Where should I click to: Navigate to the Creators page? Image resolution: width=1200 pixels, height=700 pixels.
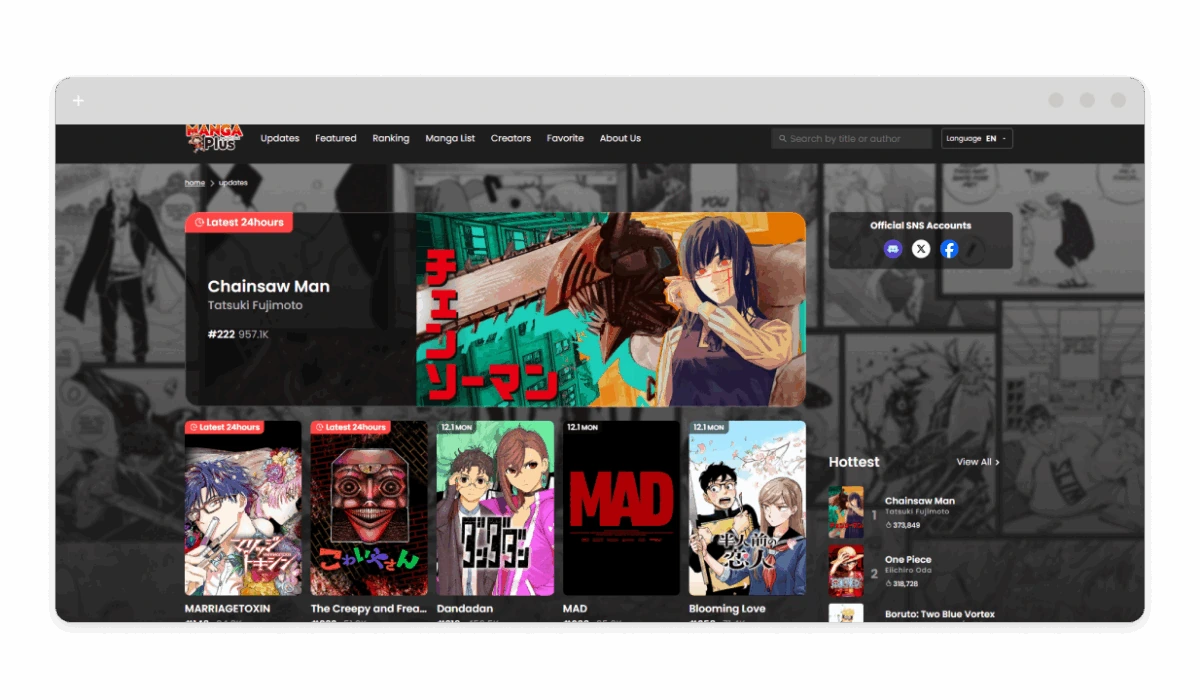point(510,139)
